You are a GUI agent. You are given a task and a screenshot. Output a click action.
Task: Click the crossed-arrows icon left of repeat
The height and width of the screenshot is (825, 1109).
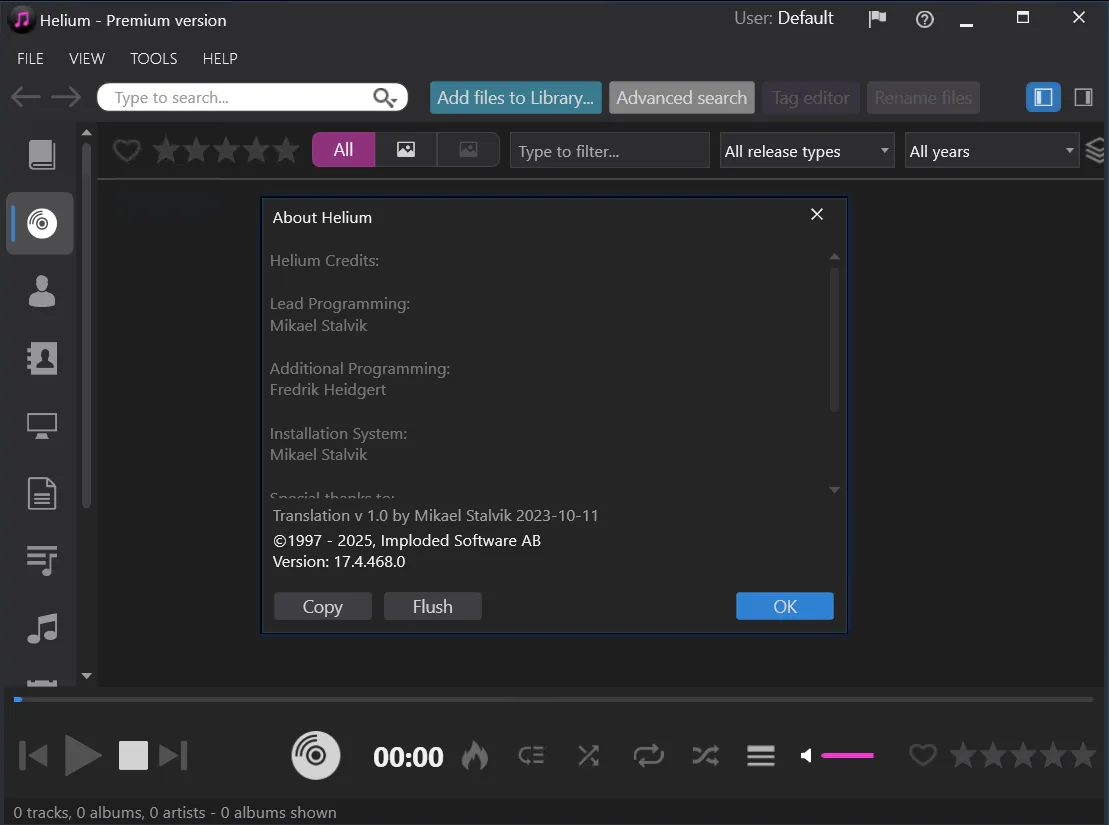point(588,756)
